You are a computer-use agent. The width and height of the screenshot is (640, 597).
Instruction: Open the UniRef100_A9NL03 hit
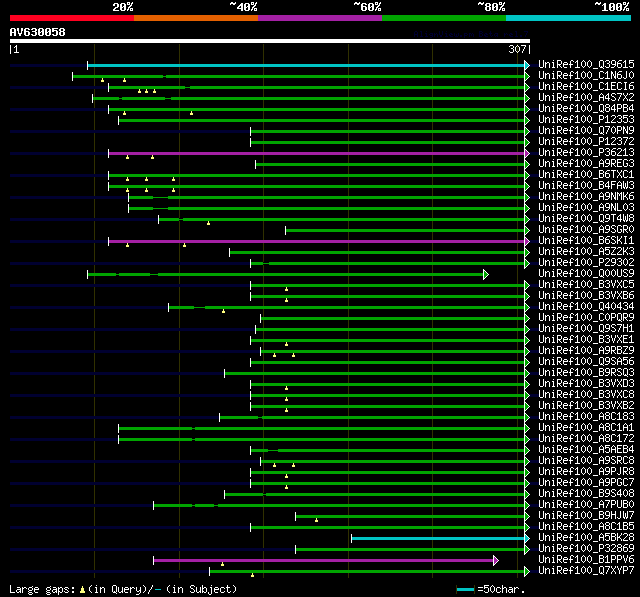586,208
